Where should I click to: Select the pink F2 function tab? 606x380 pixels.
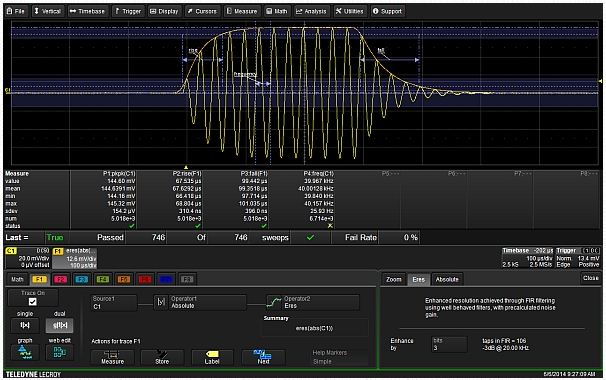point(60,279)
